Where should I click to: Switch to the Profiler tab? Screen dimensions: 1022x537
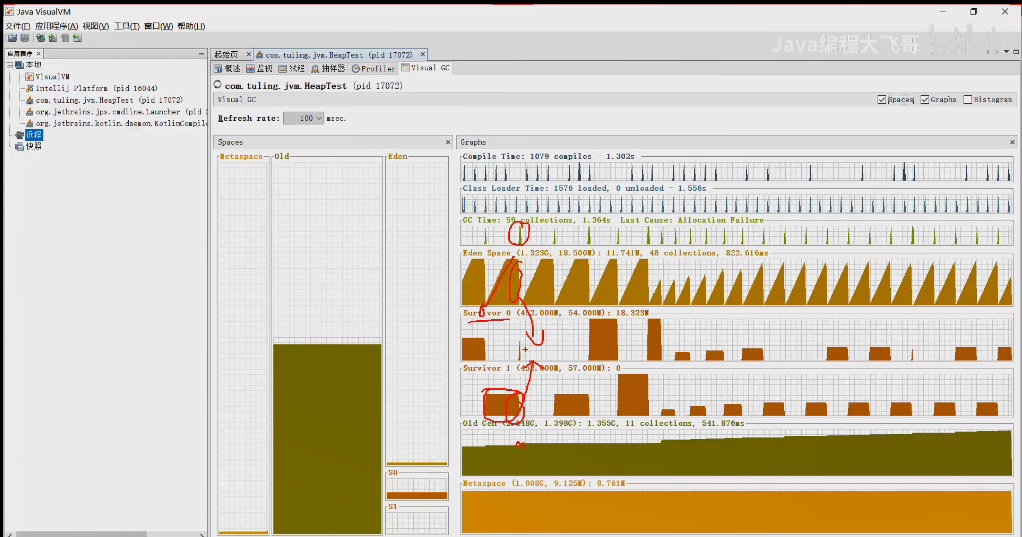[x=373, y=68]
